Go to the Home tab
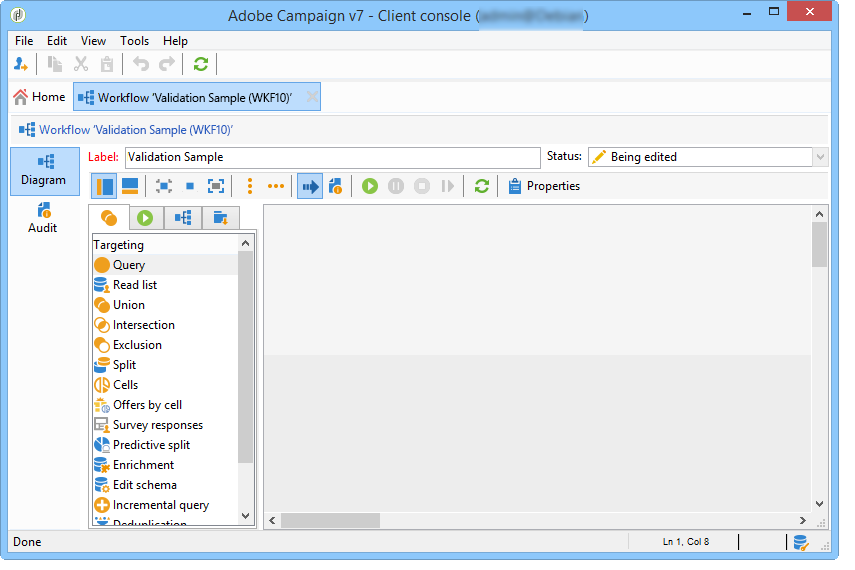The image size is (855, 570). (39, 97)
